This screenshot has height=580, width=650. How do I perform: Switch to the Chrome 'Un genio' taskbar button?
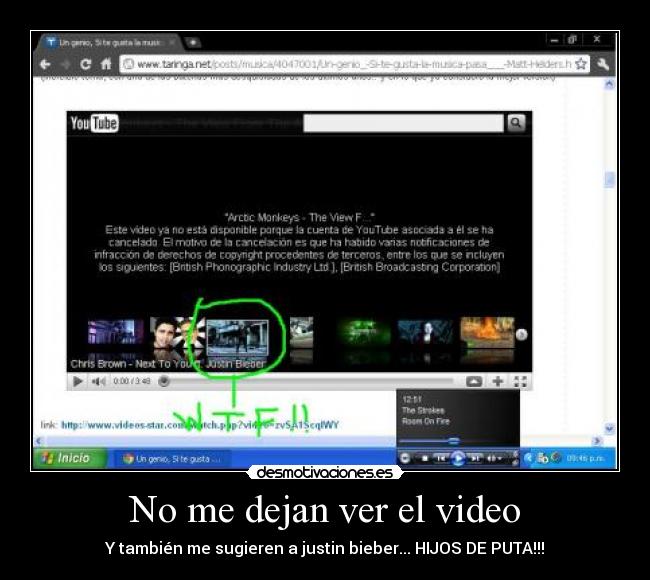click(172, 459)
